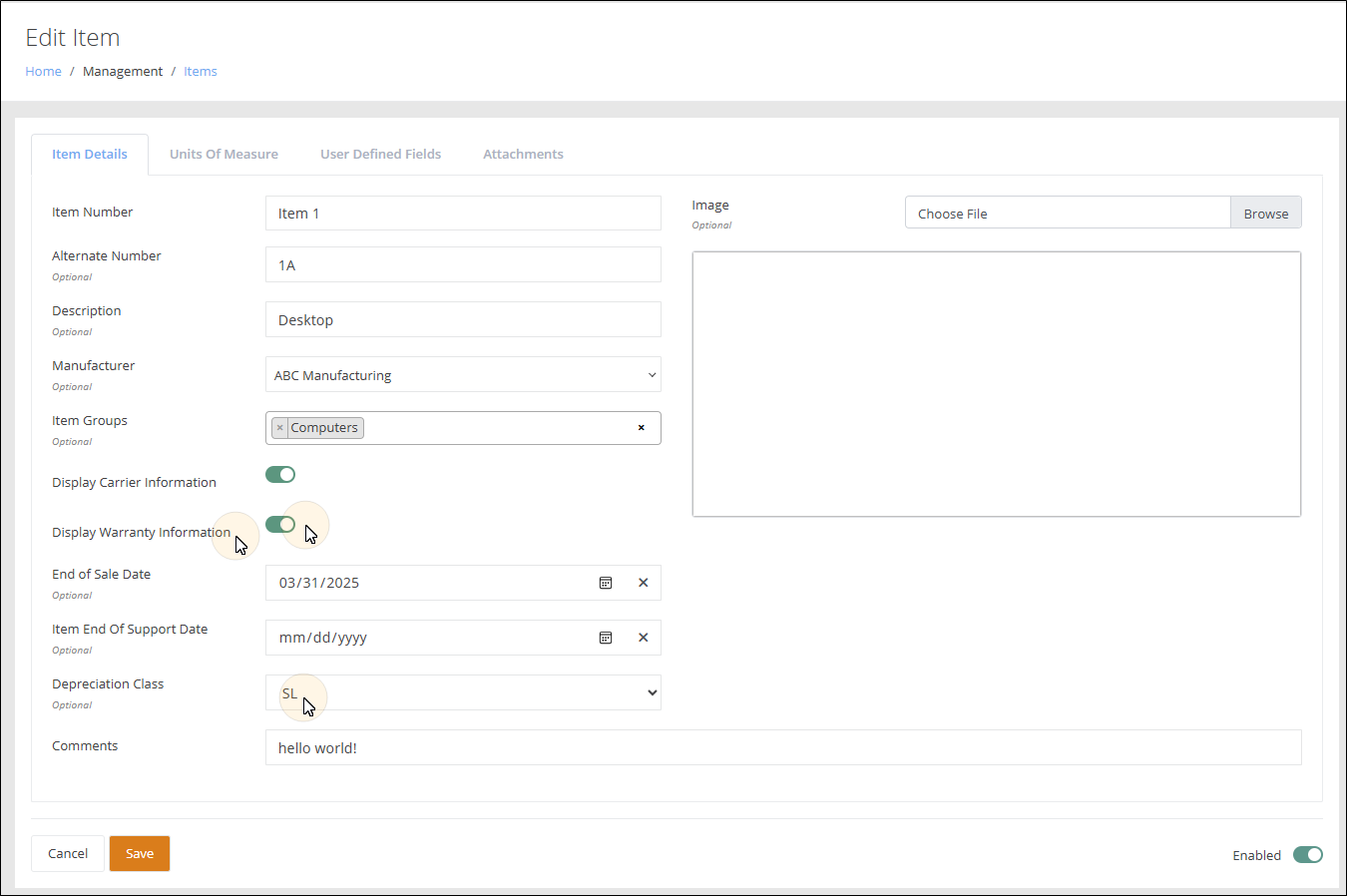Click the empty image preview area
Viewport: 1347px width, 896px height.
[997, 384]
